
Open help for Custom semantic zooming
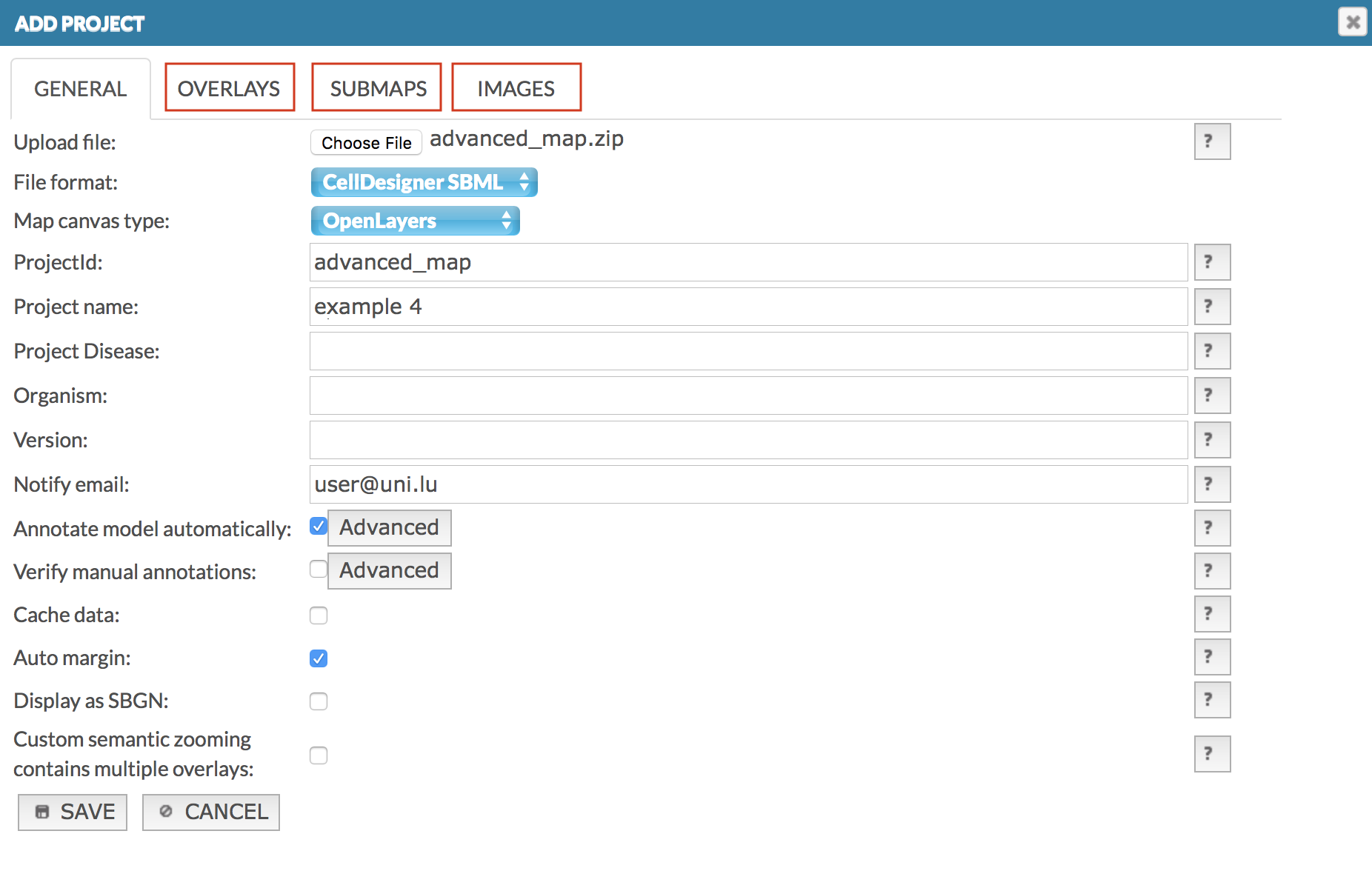(1211, 754)
